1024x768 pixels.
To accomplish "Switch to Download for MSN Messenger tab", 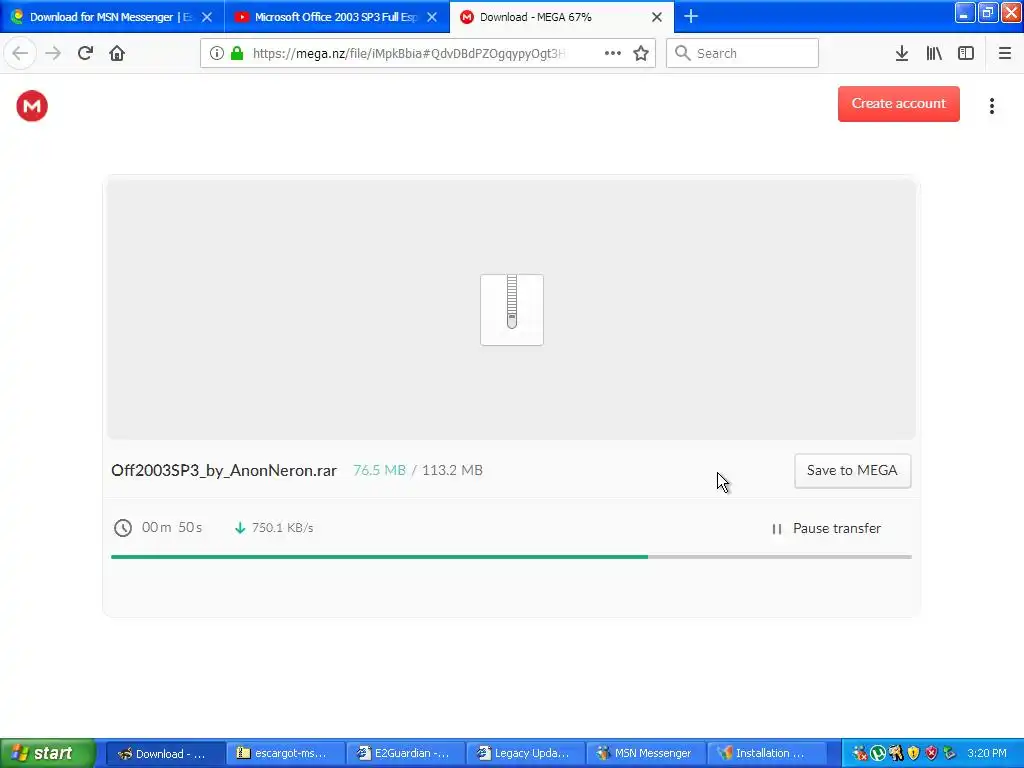I will click(x=112, y=17).
